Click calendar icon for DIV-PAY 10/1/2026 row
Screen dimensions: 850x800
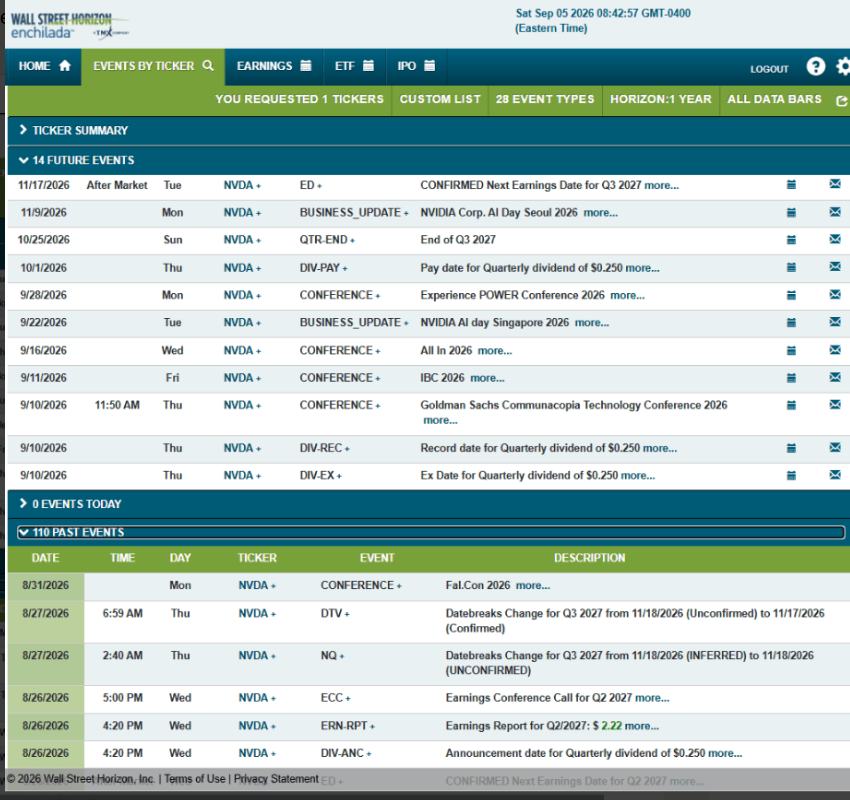pyautogui.click(x=791, y=267)
